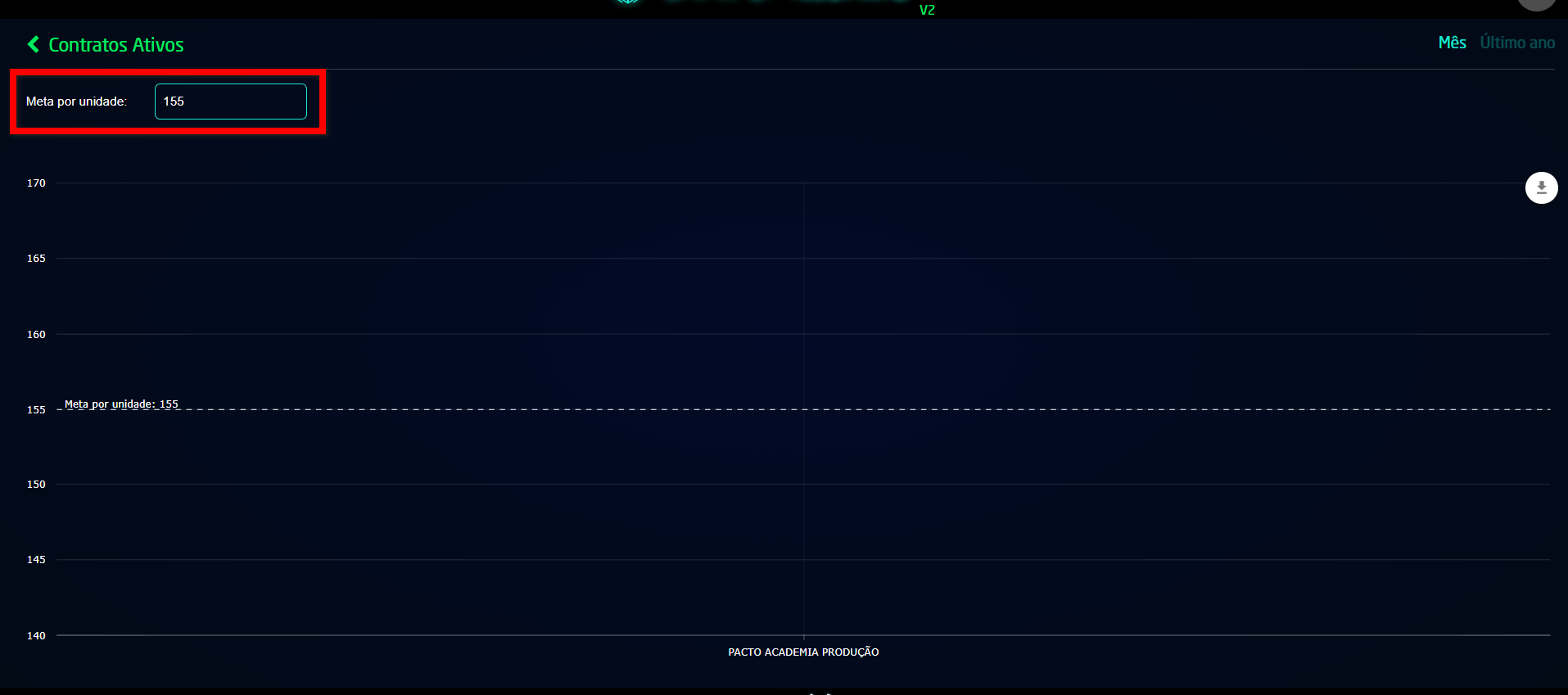Click the Contratos Ativos title link
The width and height of the screenshot is (1568, 695).
tap(115, 45)
